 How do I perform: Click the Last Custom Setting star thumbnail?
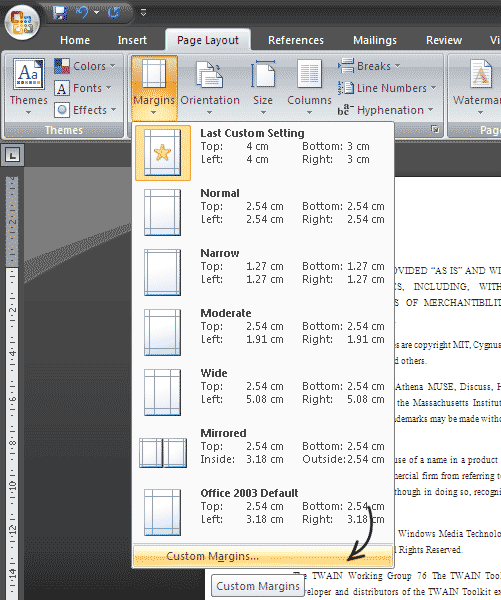click(x=163, y=153)
